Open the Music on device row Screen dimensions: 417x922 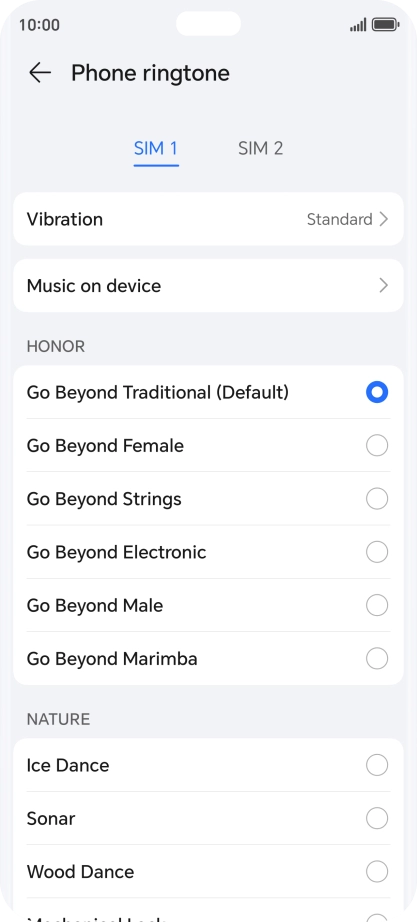click(x=208, y=286)
